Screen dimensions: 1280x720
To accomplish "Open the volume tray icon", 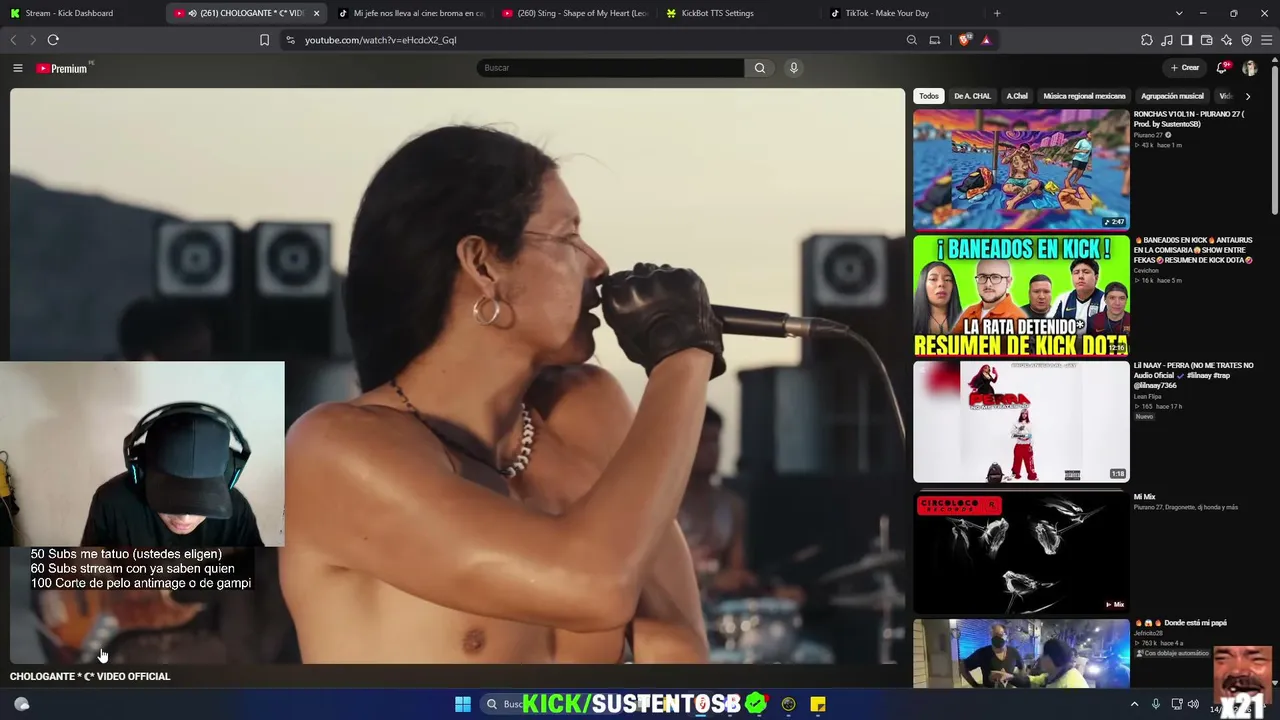I will pos(1193,704).
